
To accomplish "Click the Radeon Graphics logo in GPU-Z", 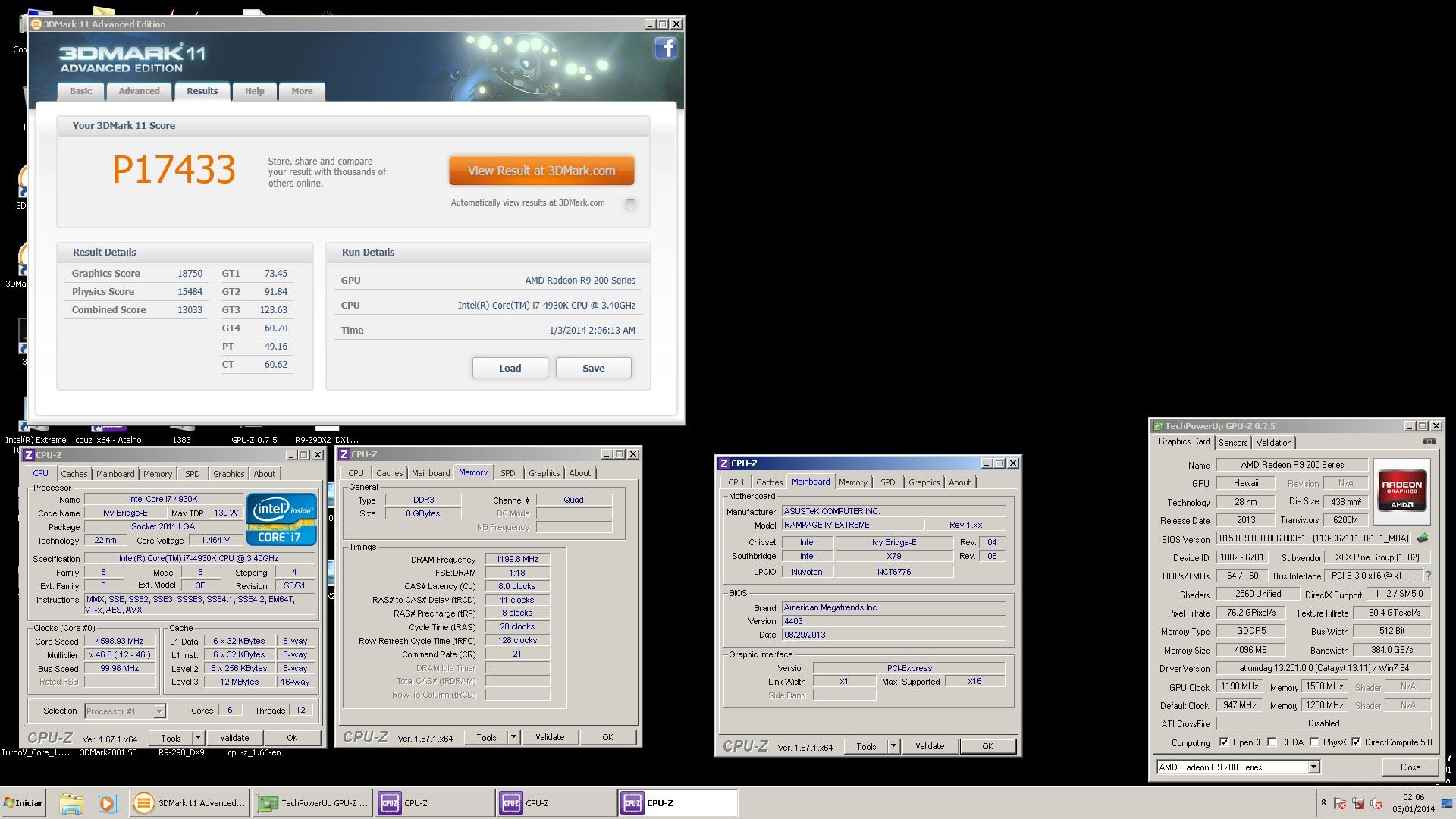I will coord(1401,492).
